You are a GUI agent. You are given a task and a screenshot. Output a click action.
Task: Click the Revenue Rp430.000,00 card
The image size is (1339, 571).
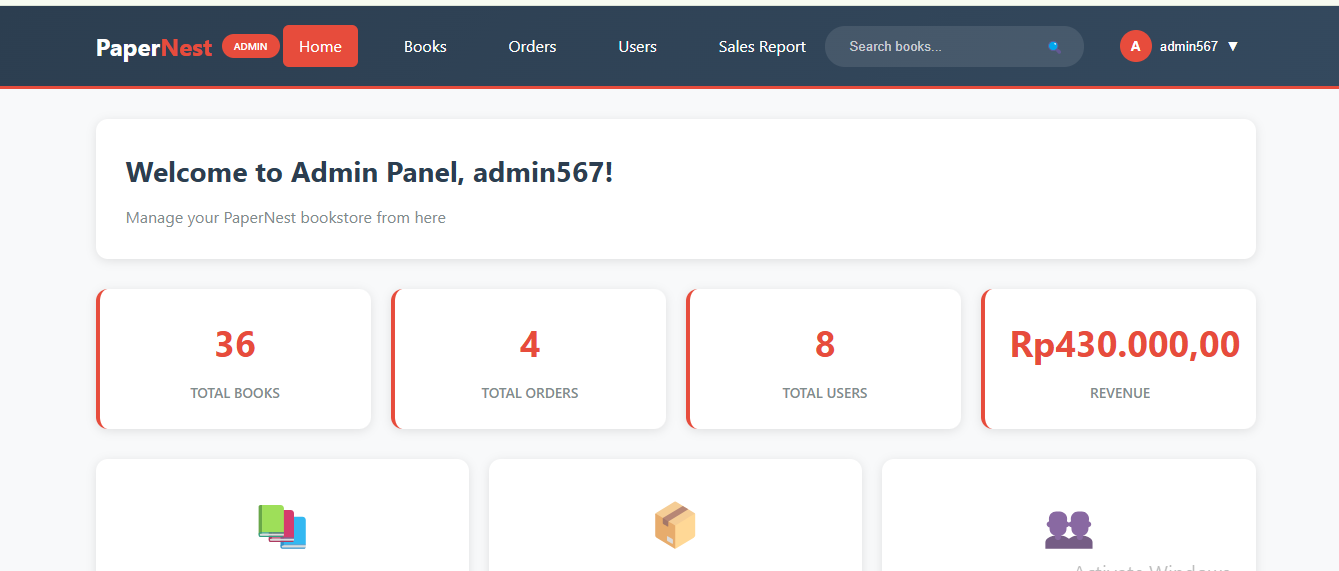[x=1120, y=360]
